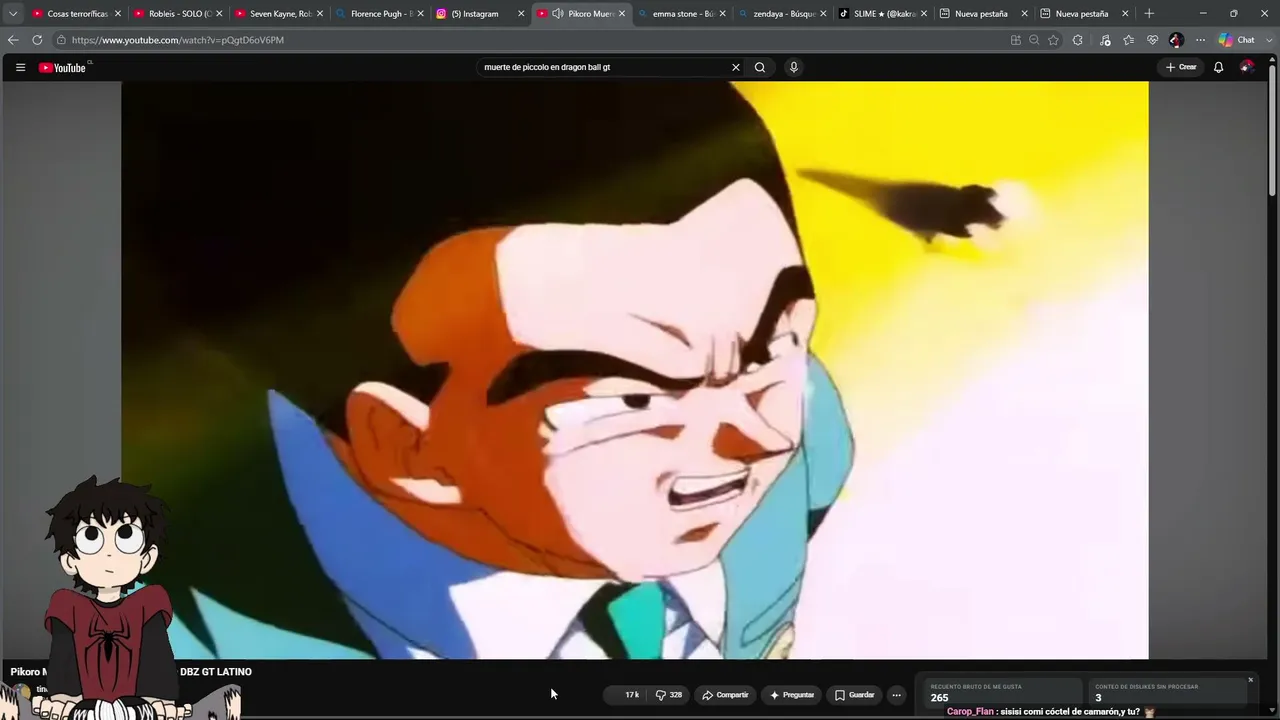Close the Pikoro Muere video tab
This screenshot has width=1280, height=720.
point(622,14)
